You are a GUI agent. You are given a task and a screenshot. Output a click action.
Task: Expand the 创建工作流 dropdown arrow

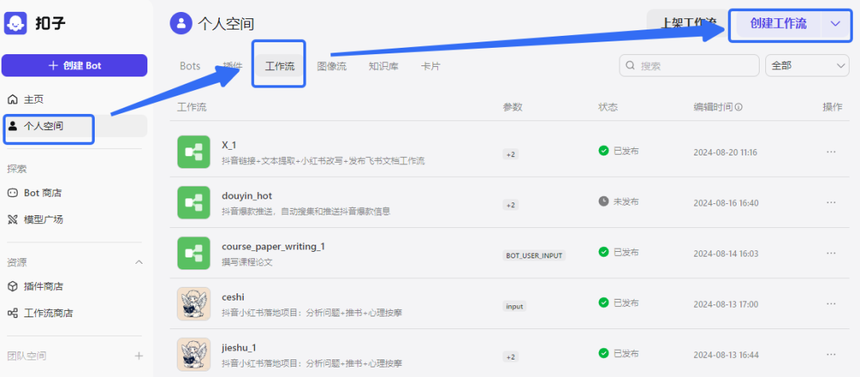(x=835, y=24)
